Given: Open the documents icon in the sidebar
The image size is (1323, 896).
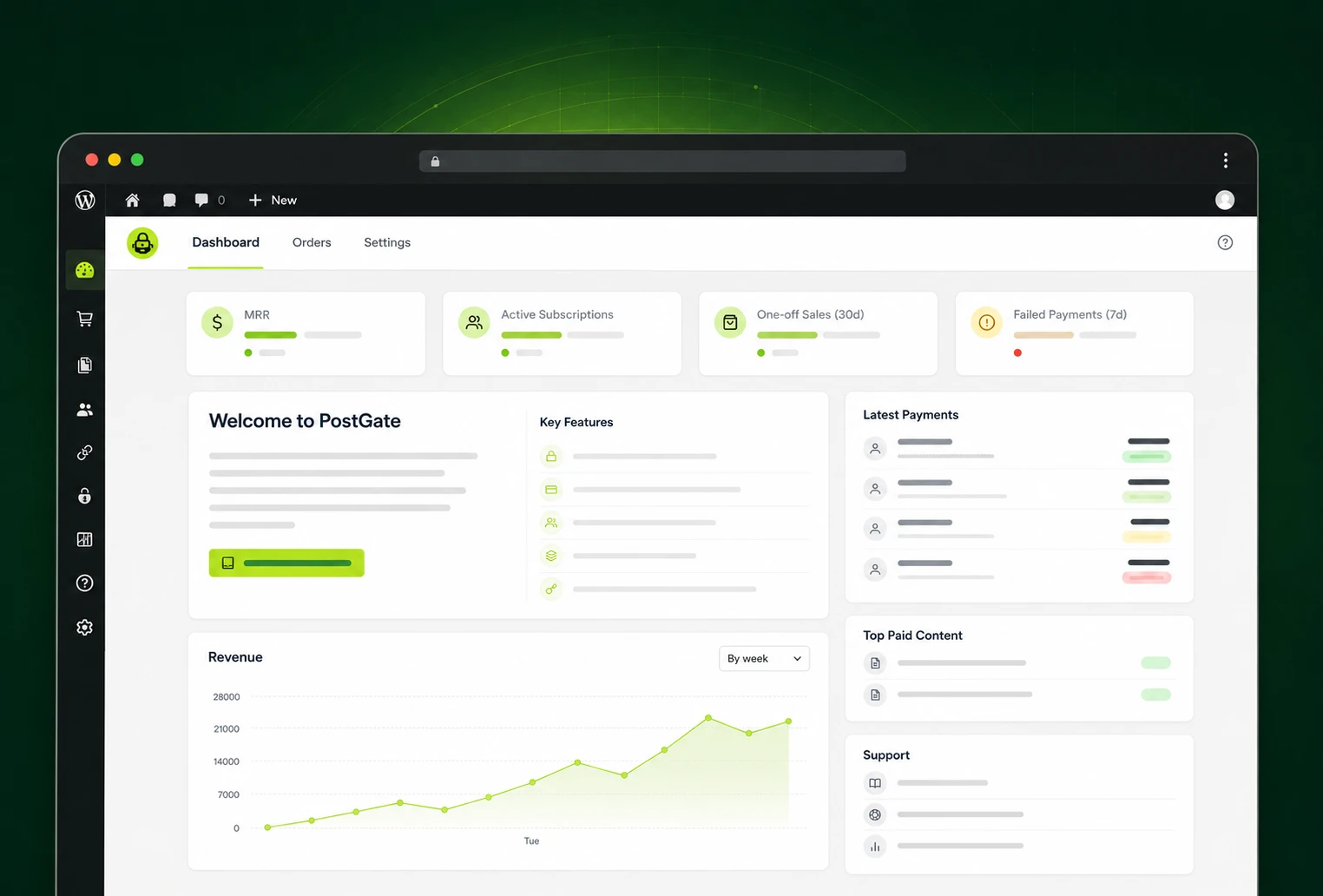Looking at the screenshot, I should (x=84, y=365).
